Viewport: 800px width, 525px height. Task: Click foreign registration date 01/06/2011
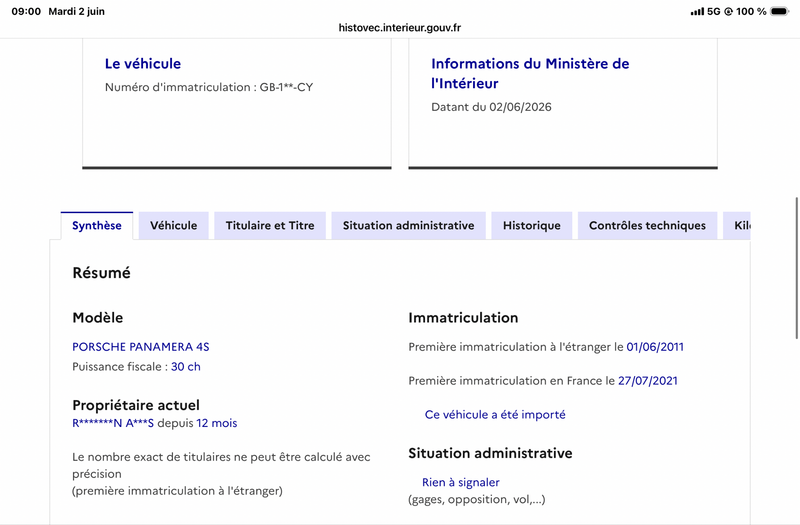coord(655,347)
